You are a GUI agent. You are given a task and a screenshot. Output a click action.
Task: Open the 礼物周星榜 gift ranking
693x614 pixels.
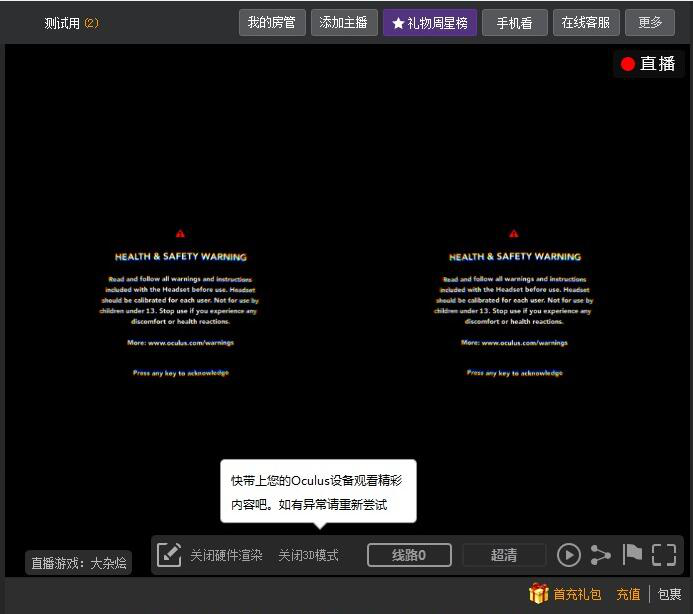pos(430,23)
